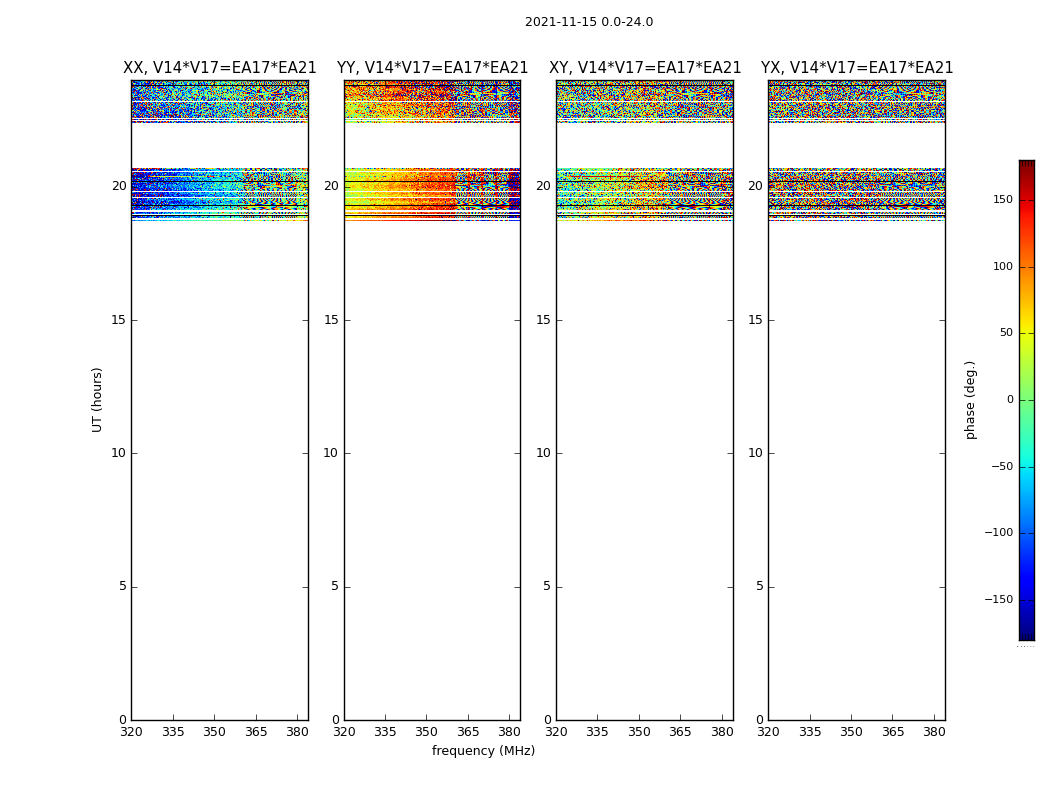Click the dark blue bottom of the colorbar
1050x800 pixels.
(x=1026, y=632)
